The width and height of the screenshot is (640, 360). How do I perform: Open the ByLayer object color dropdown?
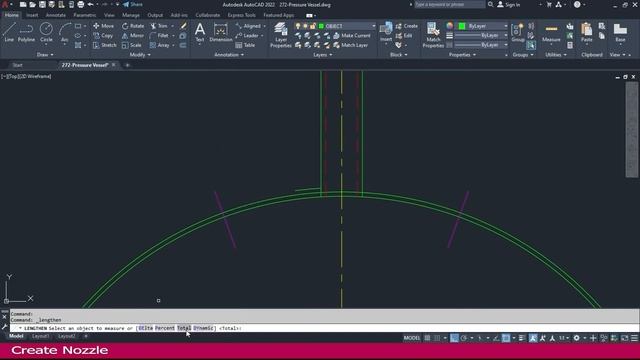pos(505,26)
